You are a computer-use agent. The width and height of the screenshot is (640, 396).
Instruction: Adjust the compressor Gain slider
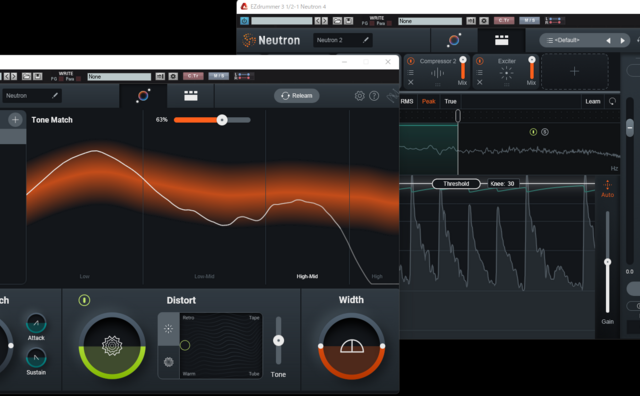tap(607, 262)
